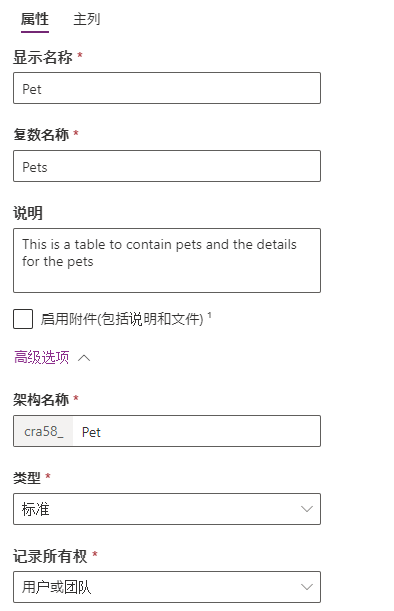The image size is (394, 611).
Task: Click the 架构名称 field label
Action: pyautogui.click(x=41, y=399)
